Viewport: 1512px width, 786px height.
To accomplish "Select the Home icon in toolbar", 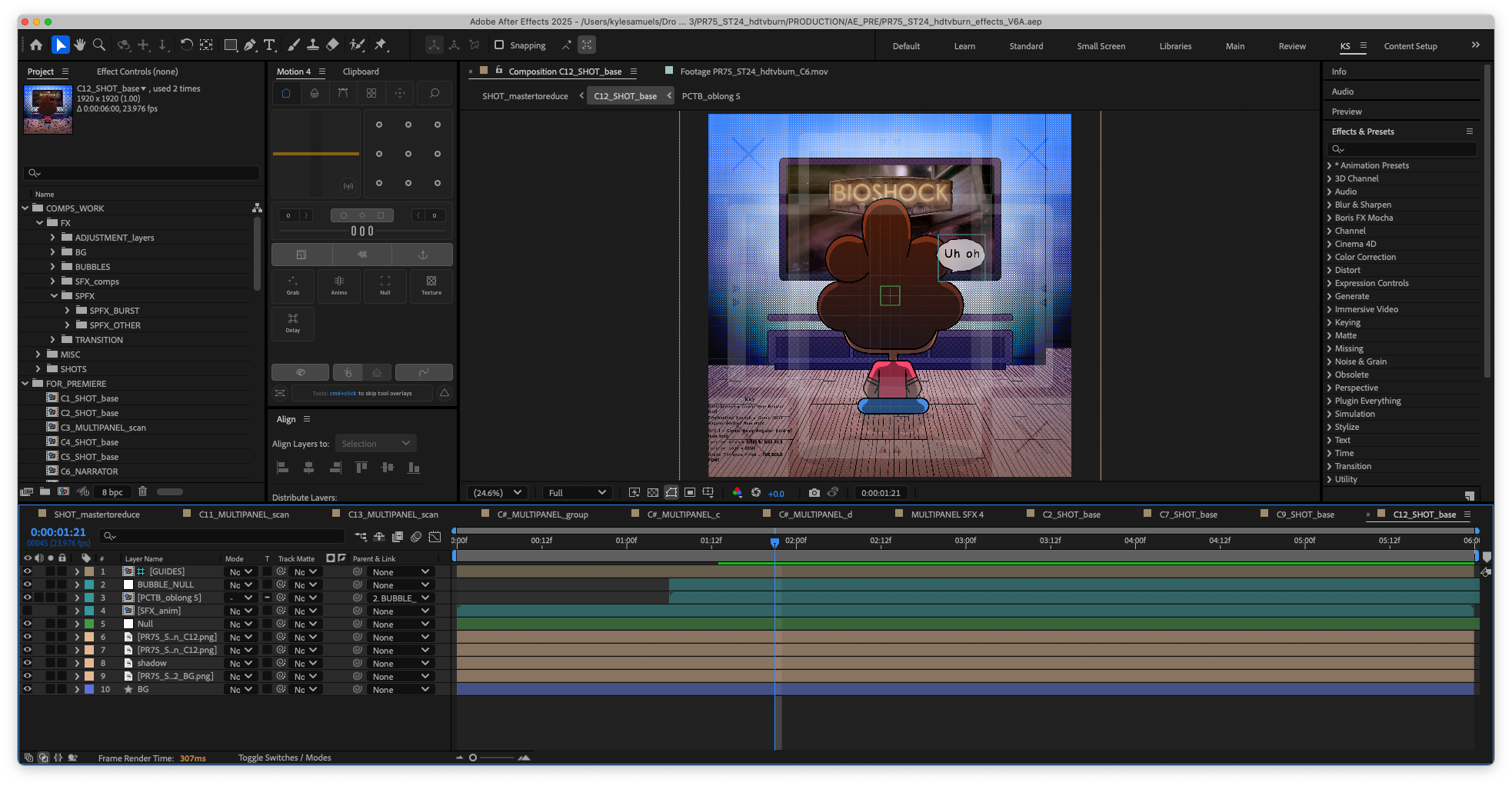I will point(36,45).
